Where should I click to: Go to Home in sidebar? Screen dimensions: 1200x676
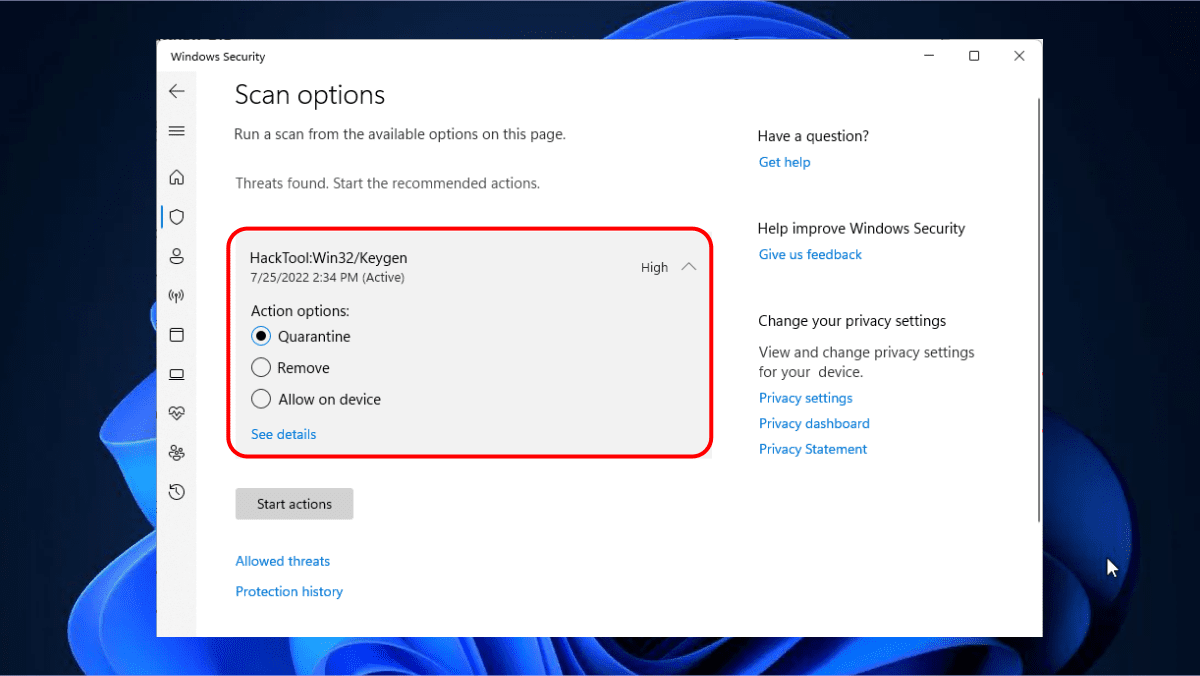click(x=177, y=177)
